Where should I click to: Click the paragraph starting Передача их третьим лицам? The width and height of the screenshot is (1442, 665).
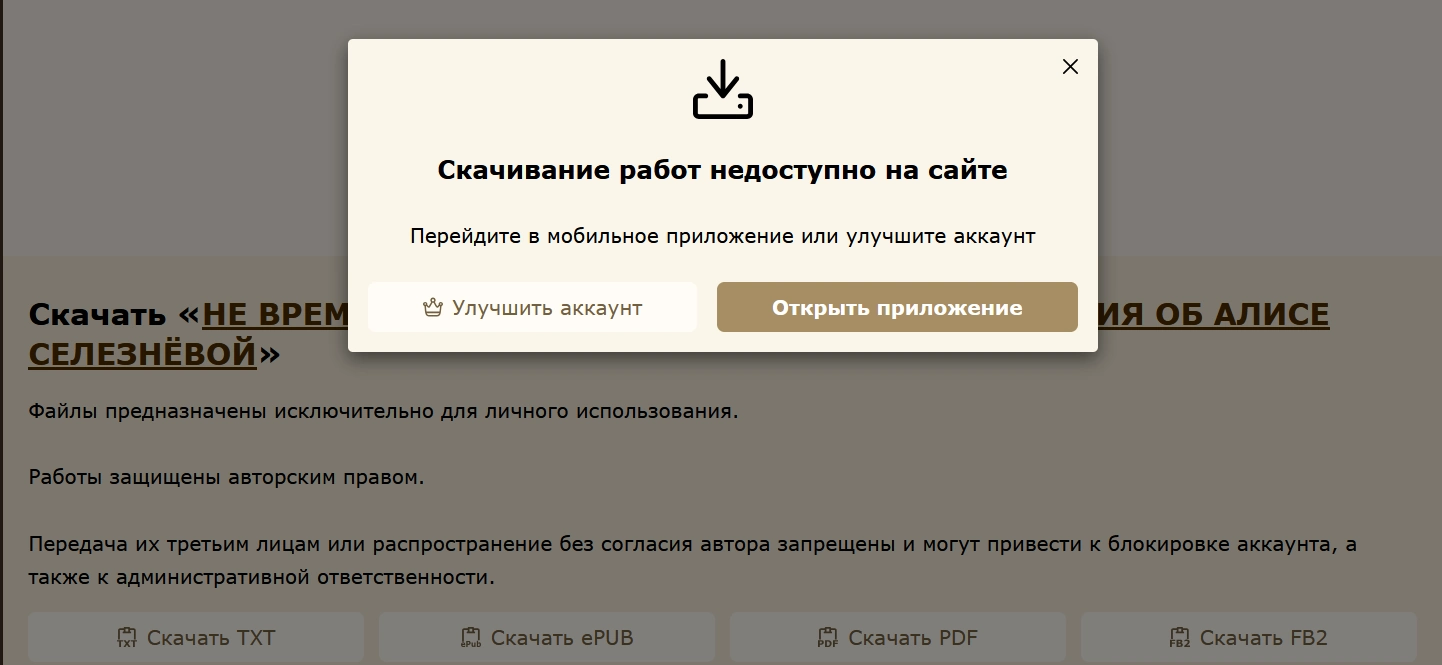tap(692, 561)
